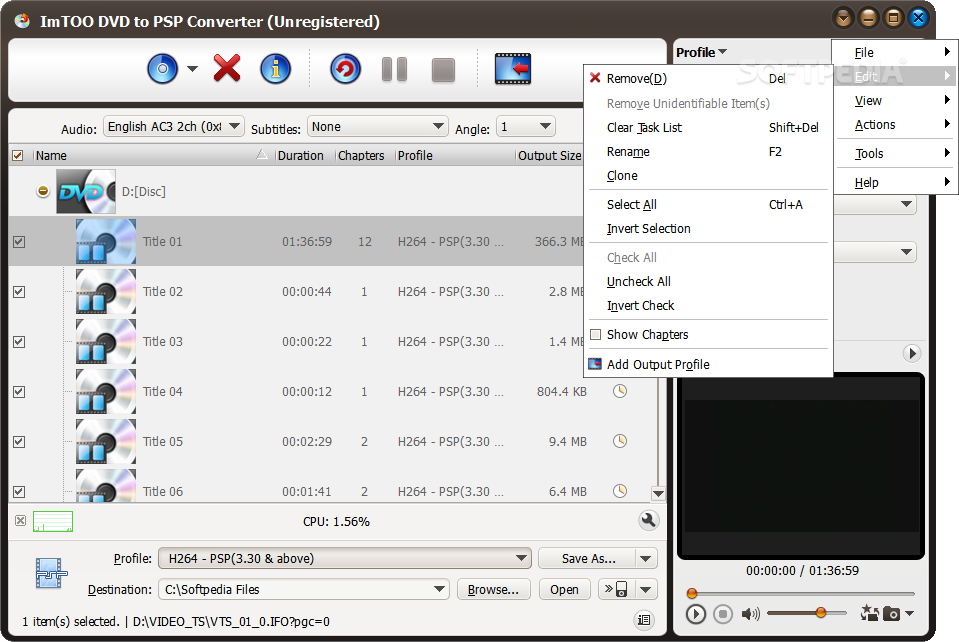Click the red X Remove icon
The image size is (959, 642).
tap(227, 68)
